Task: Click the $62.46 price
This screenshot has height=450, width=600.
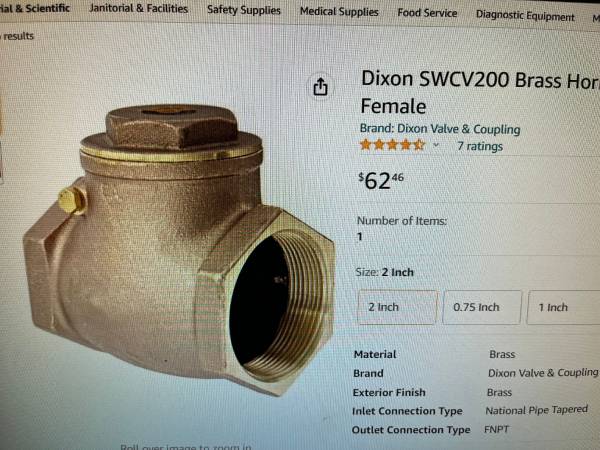Action: pyautogui.click(x=381, y=181)
